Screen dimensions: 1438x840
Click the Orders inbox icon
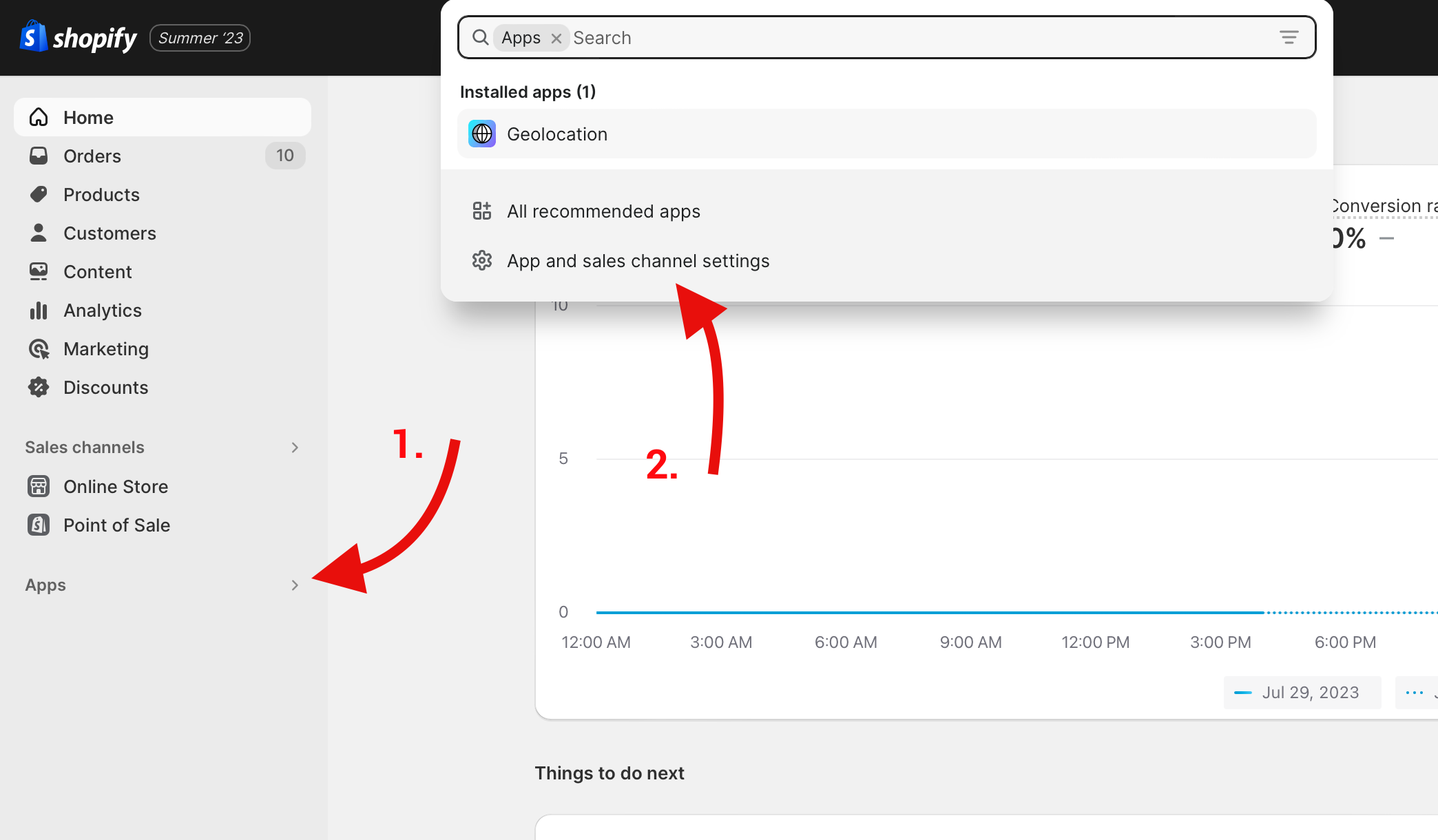[39, 156]
